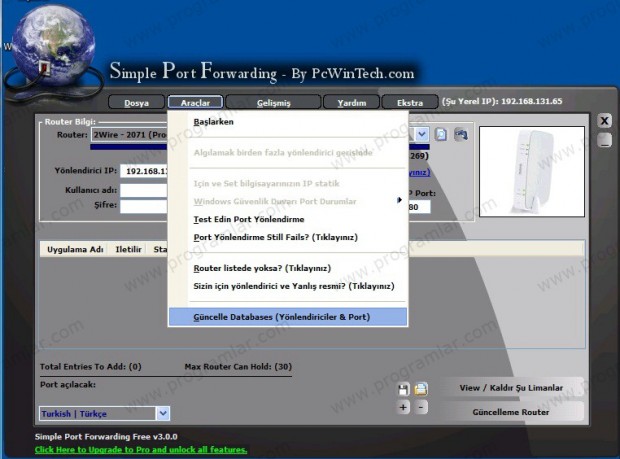Close the app with the X button
The height and width of the screenshot is (459, 620).
[604, 121]
